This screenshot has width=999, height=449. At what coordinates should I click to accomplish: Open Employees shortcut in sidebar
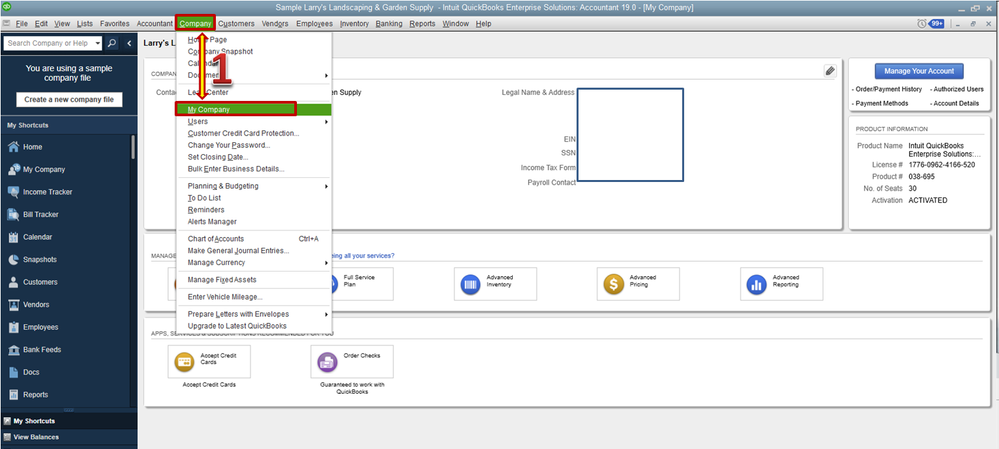(33, 327)
